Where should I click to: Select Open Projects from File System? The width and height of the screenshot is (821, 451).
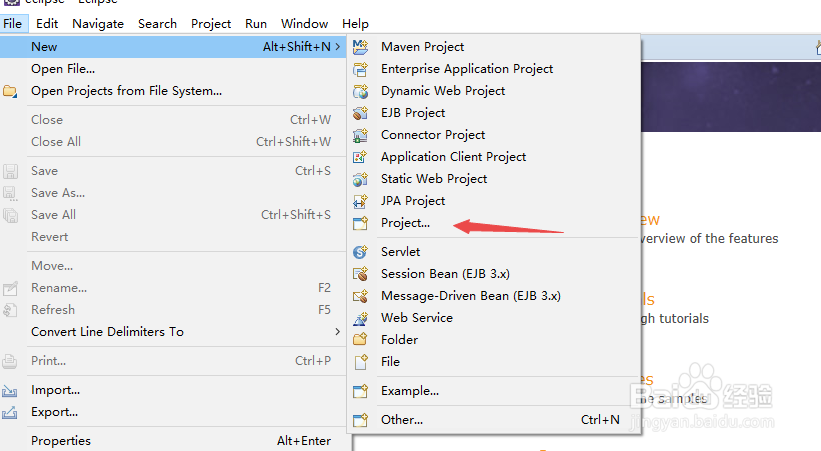(x=126, y=91)
